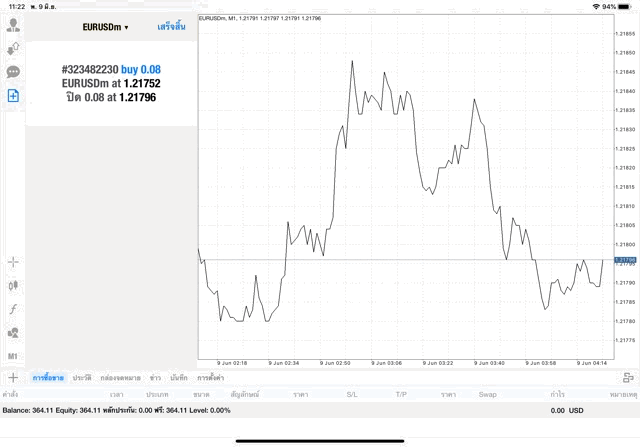Tap the plus icon beside bottom tabs

point(13,378)
